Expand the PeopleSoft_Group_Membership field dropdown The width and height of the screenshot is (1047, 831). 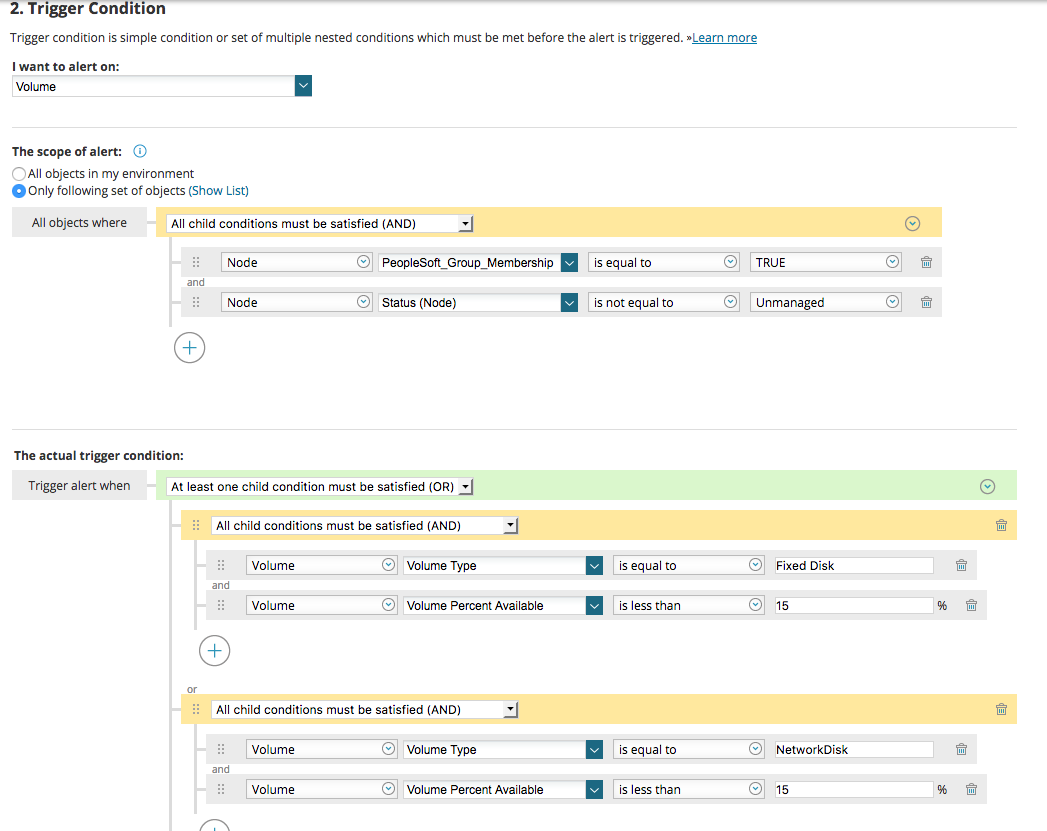click(569, 262)
